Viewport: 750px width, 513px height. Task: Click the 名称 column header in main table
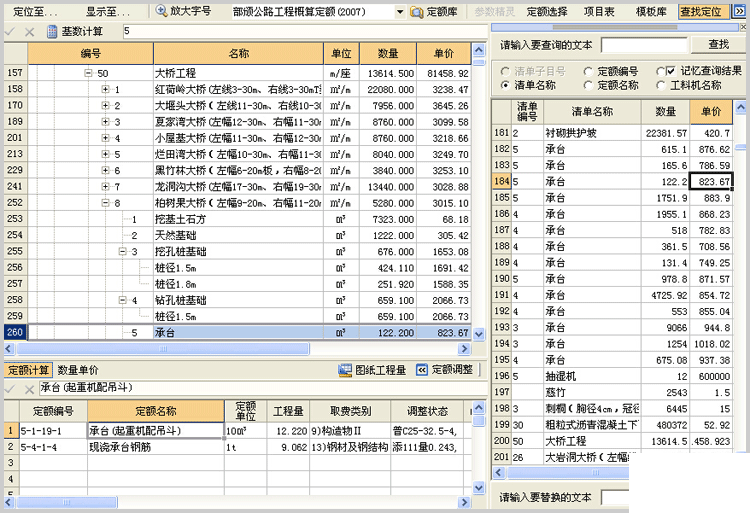click(239, 54)
